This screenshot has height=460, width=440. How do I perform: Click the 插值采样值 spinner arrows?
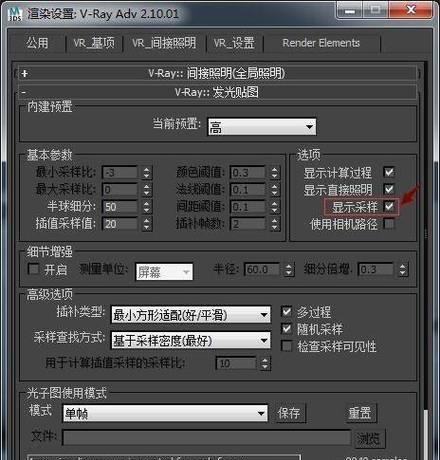click(147, 224)
